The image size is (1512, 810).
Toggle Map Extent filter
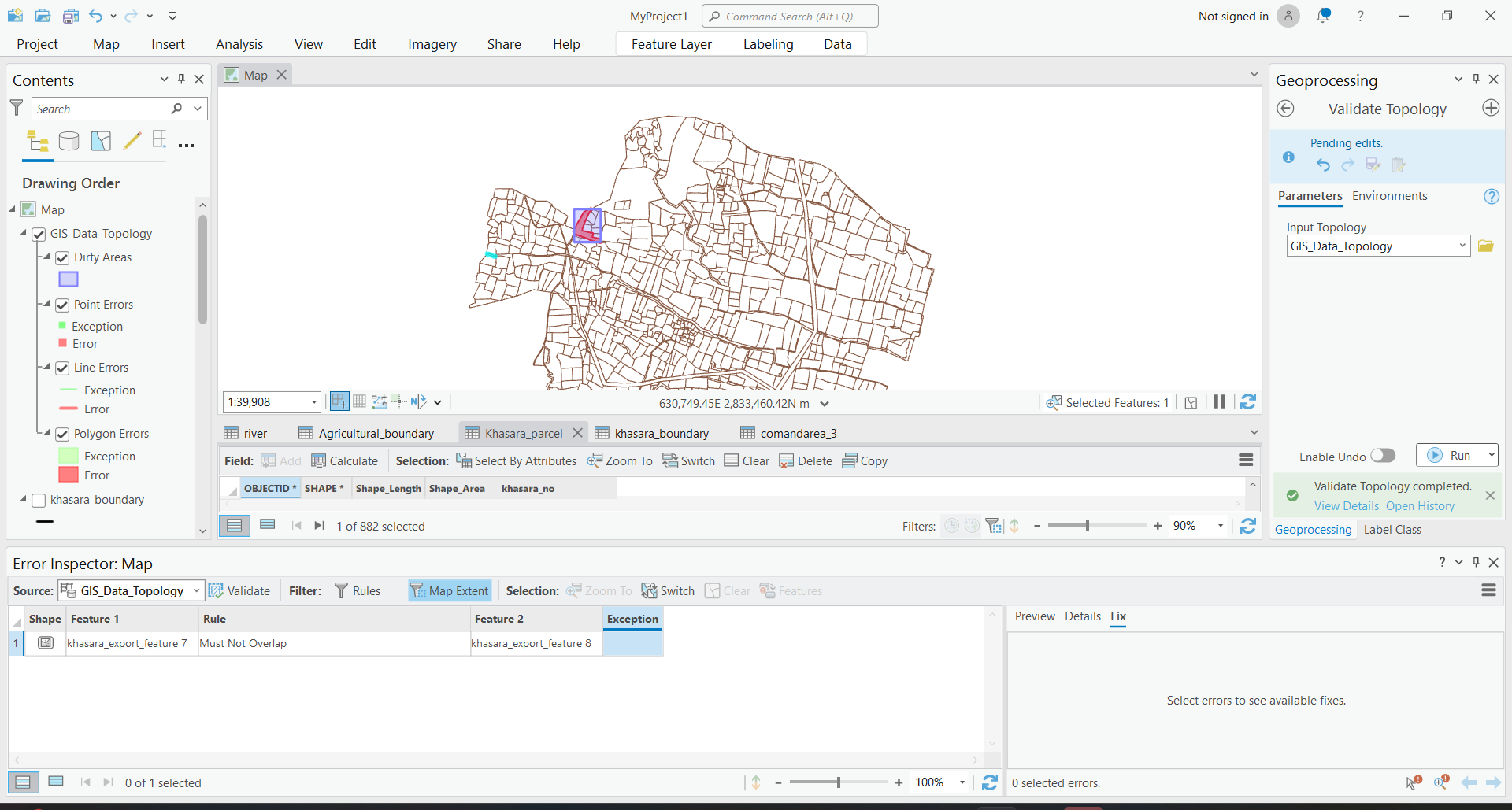[450, 590]
